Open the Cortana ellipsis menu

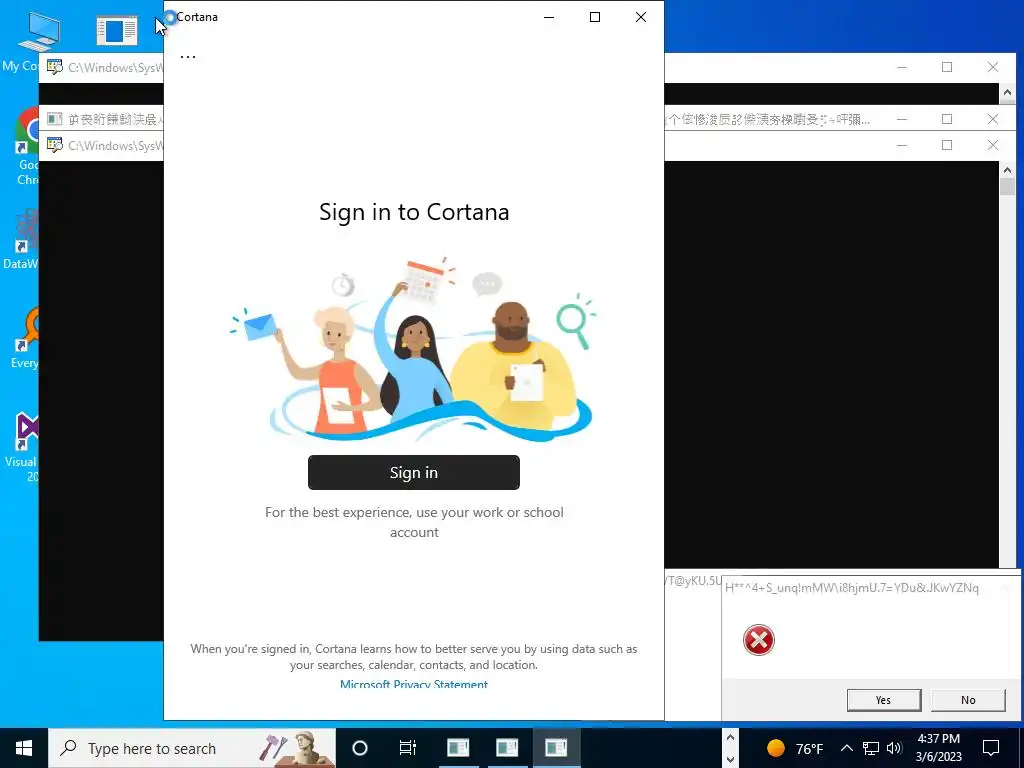pyautogui.click(x=187, y=57)
